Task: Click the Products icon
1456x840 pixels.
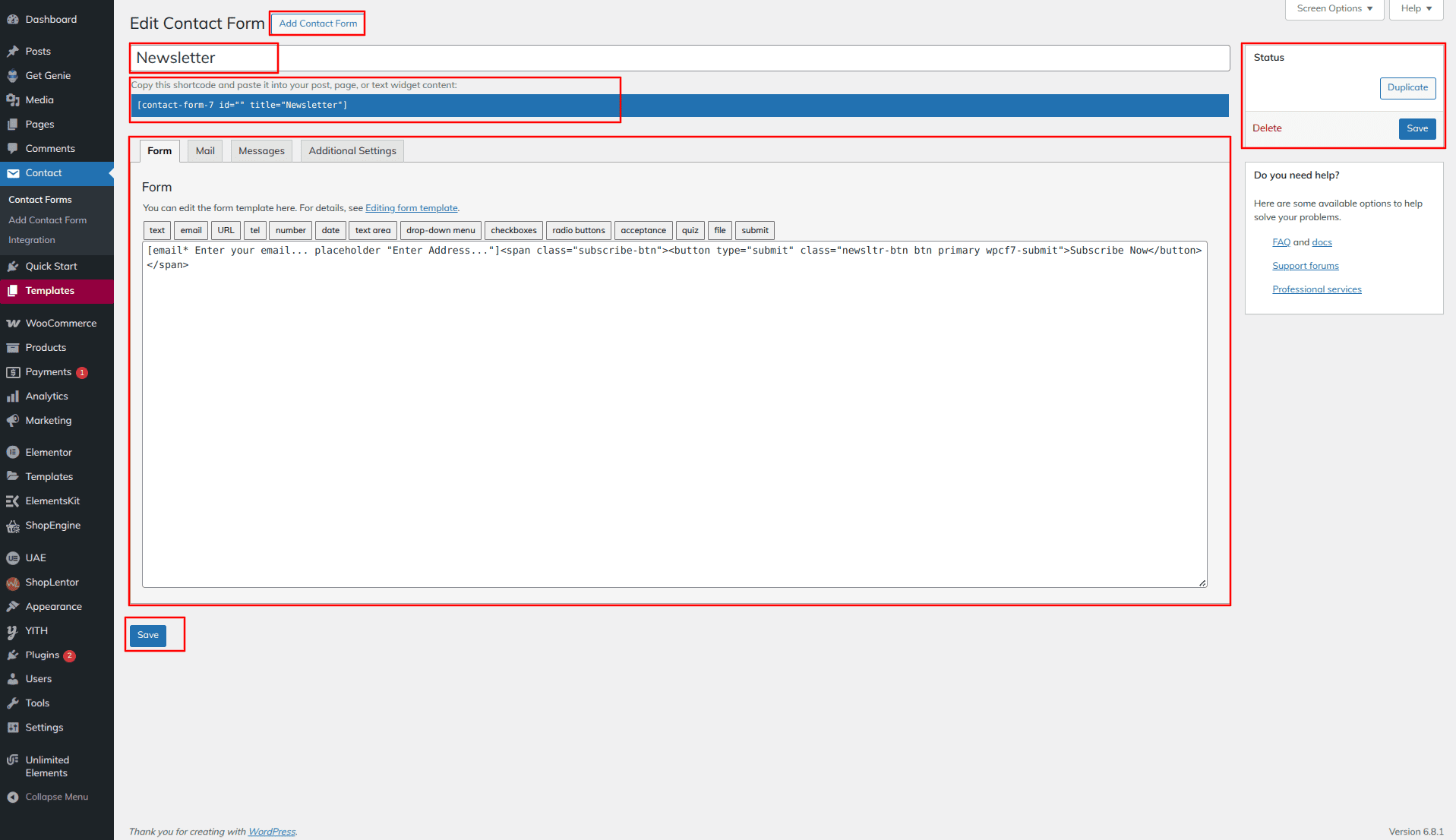Action: coord(13,348)
